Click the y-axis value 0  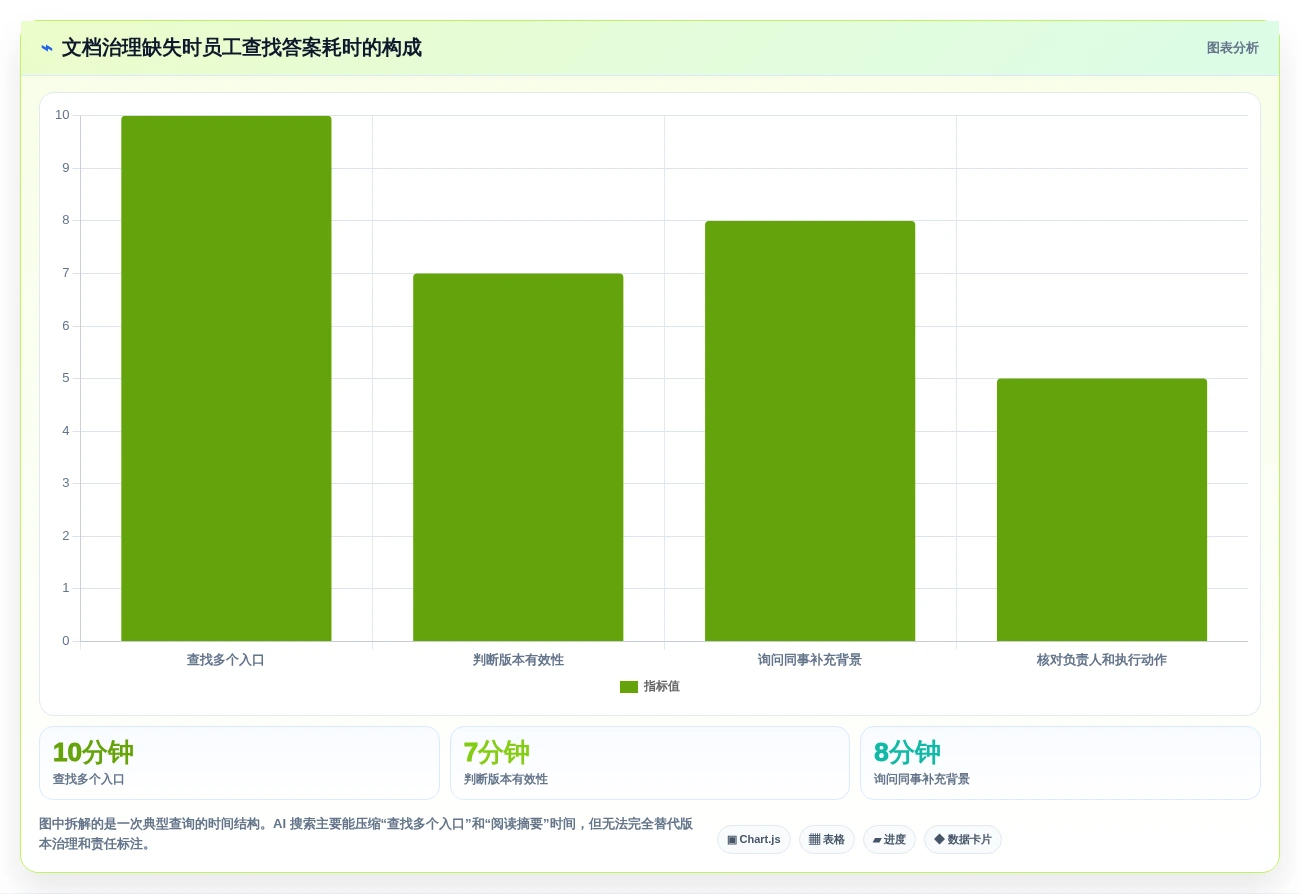tap(66, 641)
